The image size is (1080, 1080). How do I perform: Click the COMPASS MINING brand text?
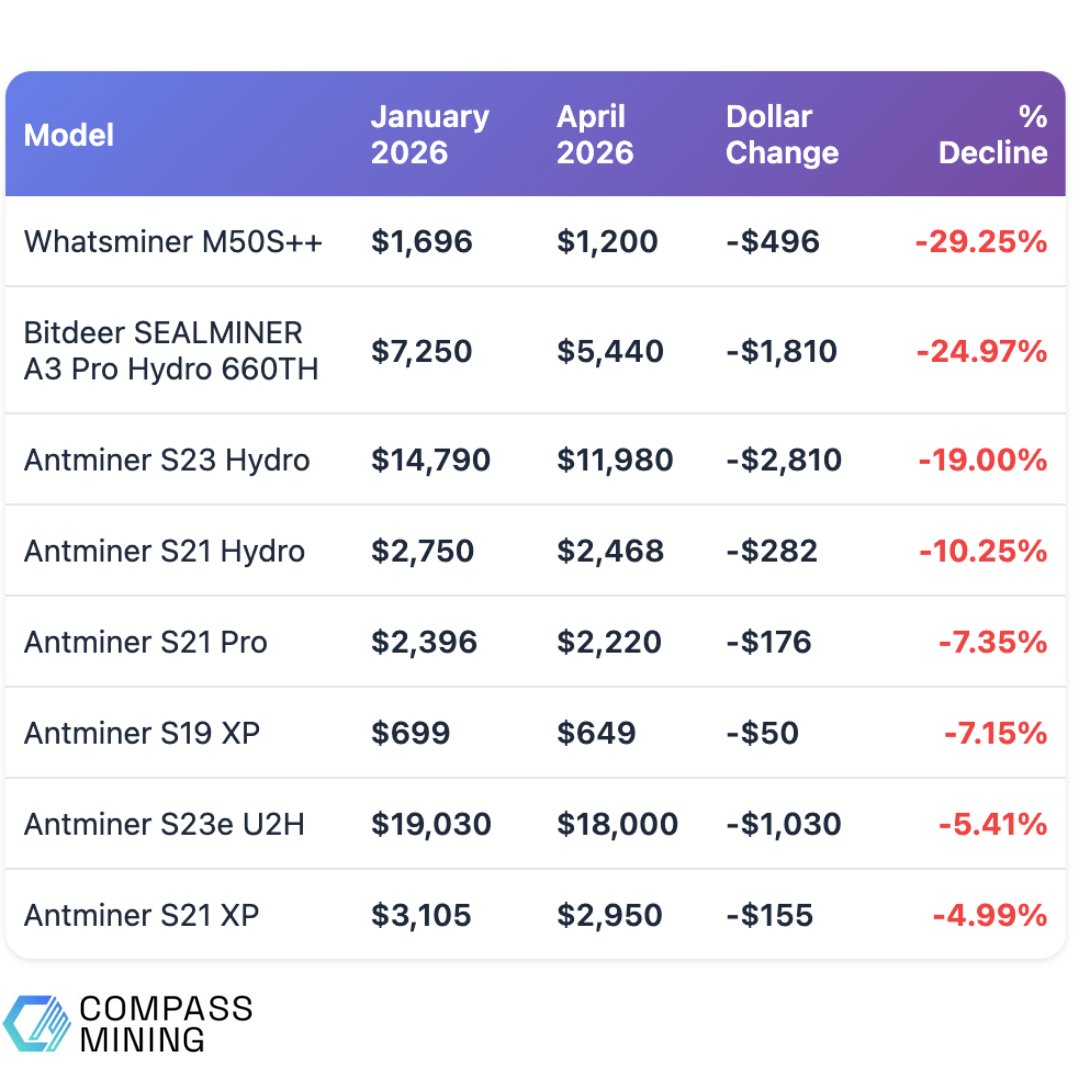[165, 1023]
